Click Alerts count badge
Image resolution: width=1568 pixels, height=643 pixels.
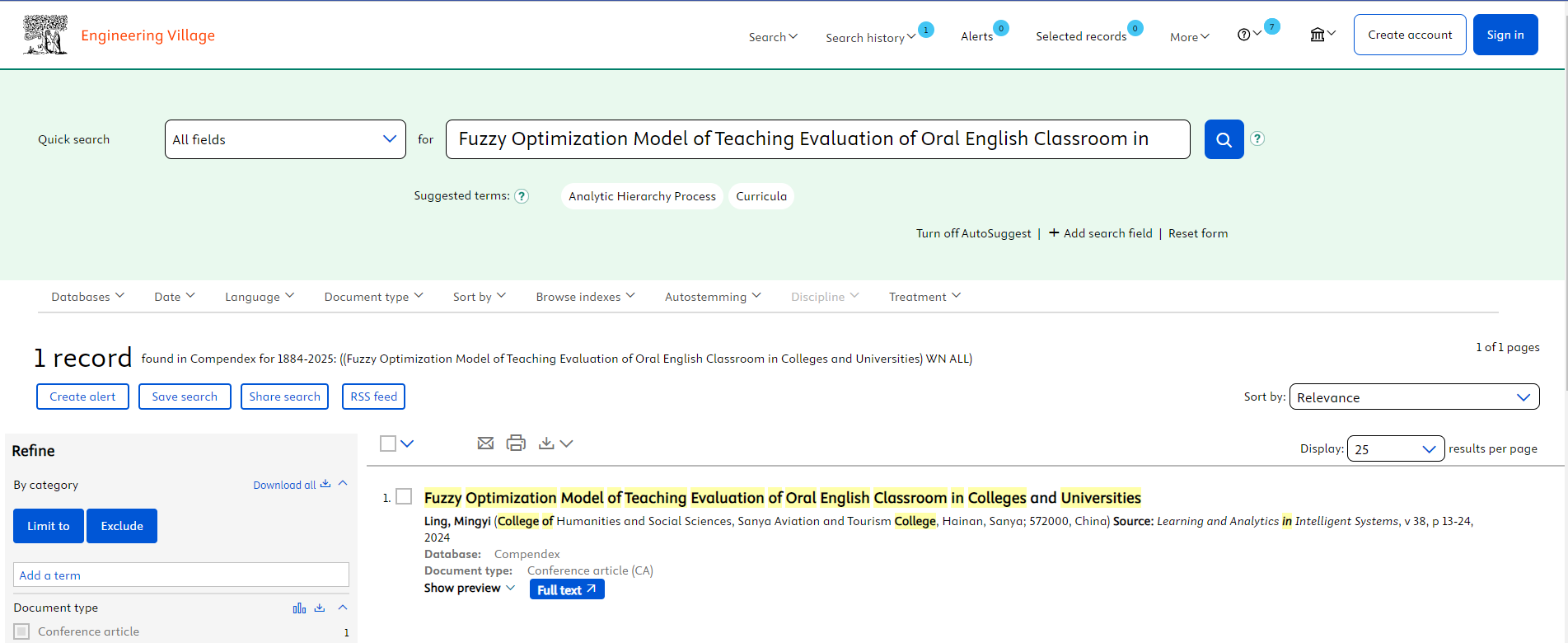pyautogui.click(x=1001, y=28)
